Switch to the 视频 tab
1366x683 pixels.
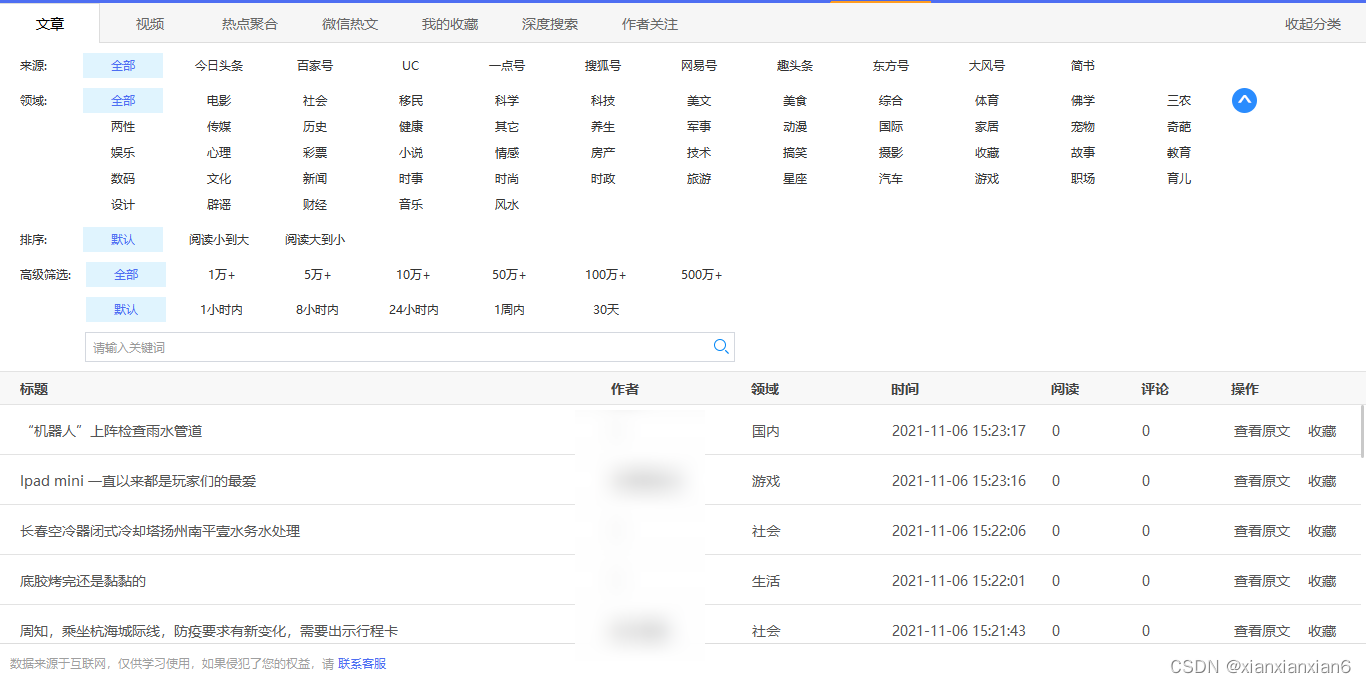click(x=150, y=24)
